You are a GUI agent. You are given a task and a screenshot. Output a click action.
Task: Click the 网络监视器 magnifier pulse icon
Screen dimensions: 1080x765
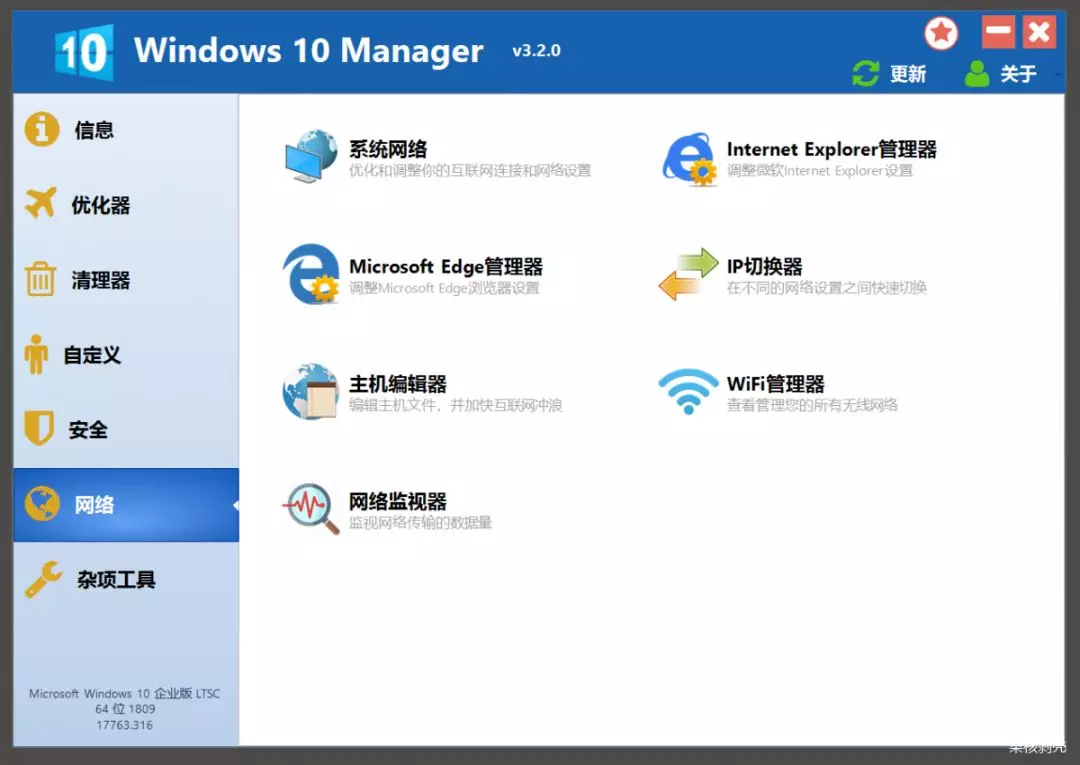click(x=311, y=508)
